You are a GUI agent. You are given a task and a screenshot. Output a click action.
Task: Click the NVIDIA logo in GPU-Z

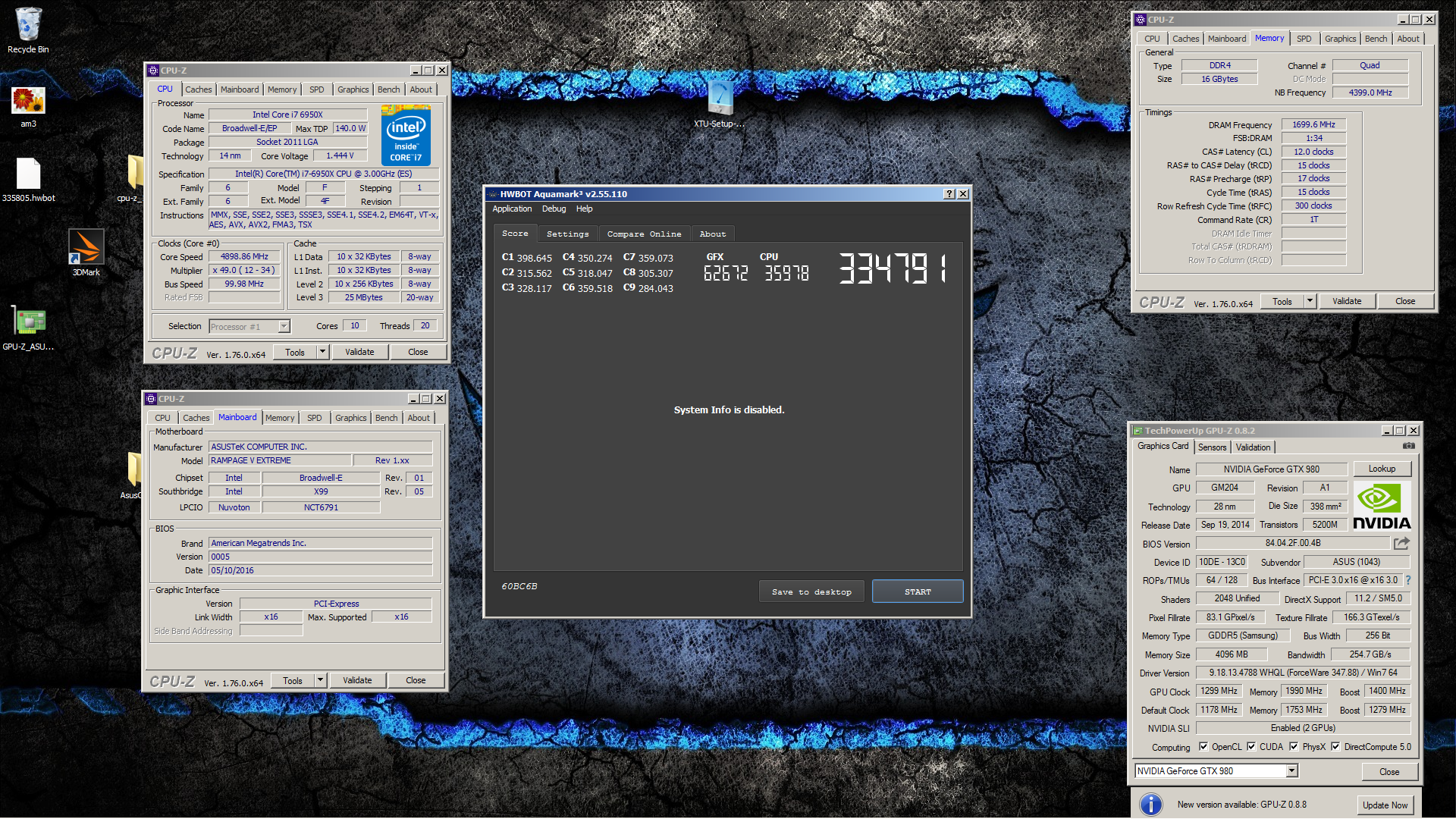tap(1382, 507)
